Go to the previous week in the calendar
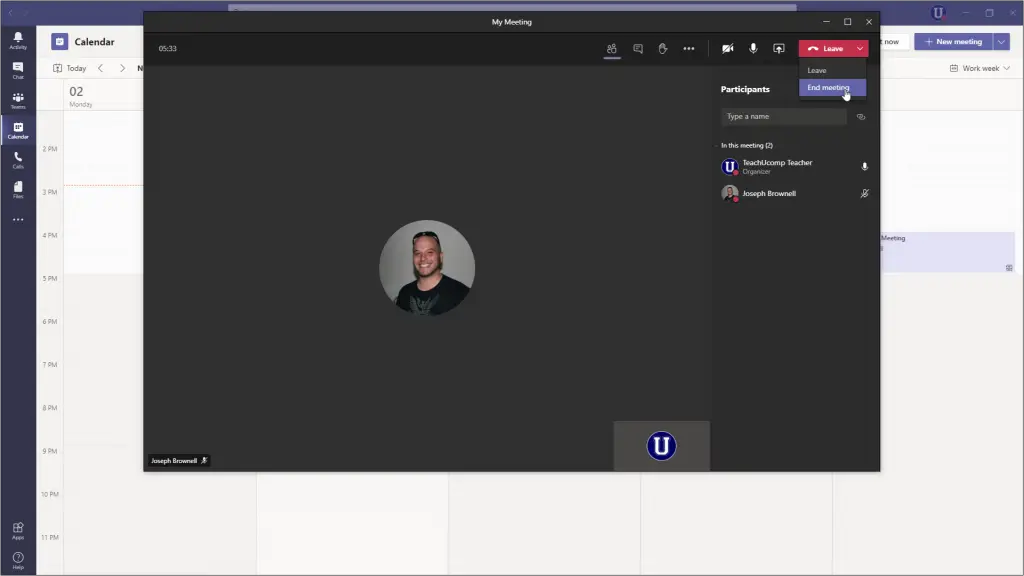The width and height of the screenshot is (1024, 576). (x=101, y=68)
